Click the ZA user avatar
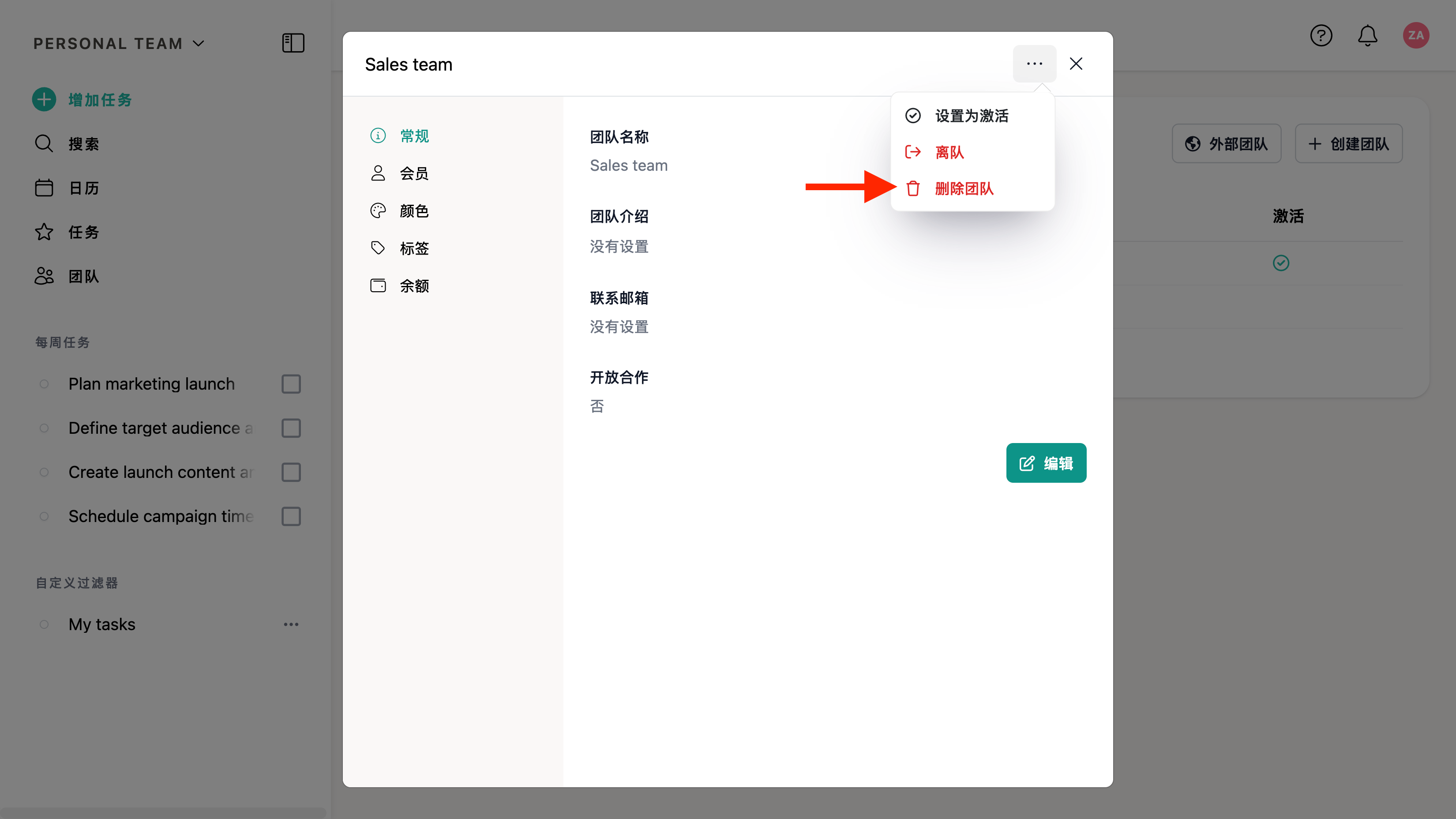The height and width of the screenshot is (819, 1456). (x=1415, y=36)
